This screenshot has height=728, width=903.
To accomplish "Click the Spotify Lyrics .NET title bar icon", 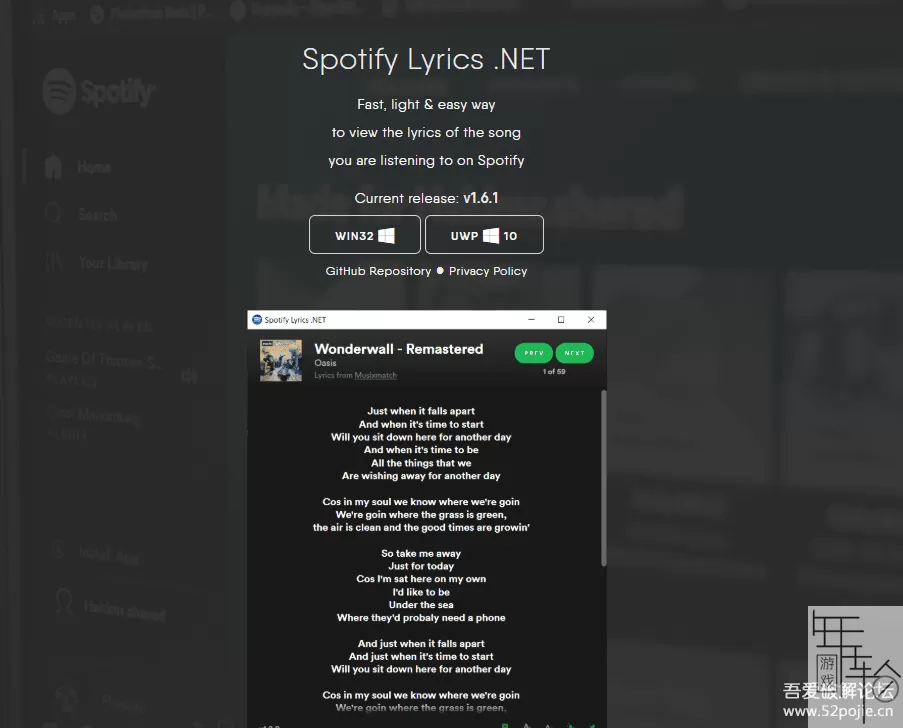I will [x=257, y=320].
